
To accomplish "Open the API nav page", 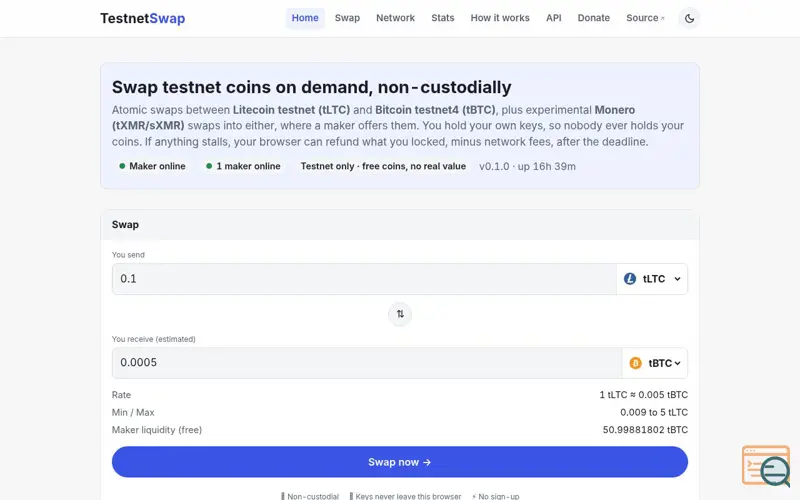I will (x=554, y=18).
